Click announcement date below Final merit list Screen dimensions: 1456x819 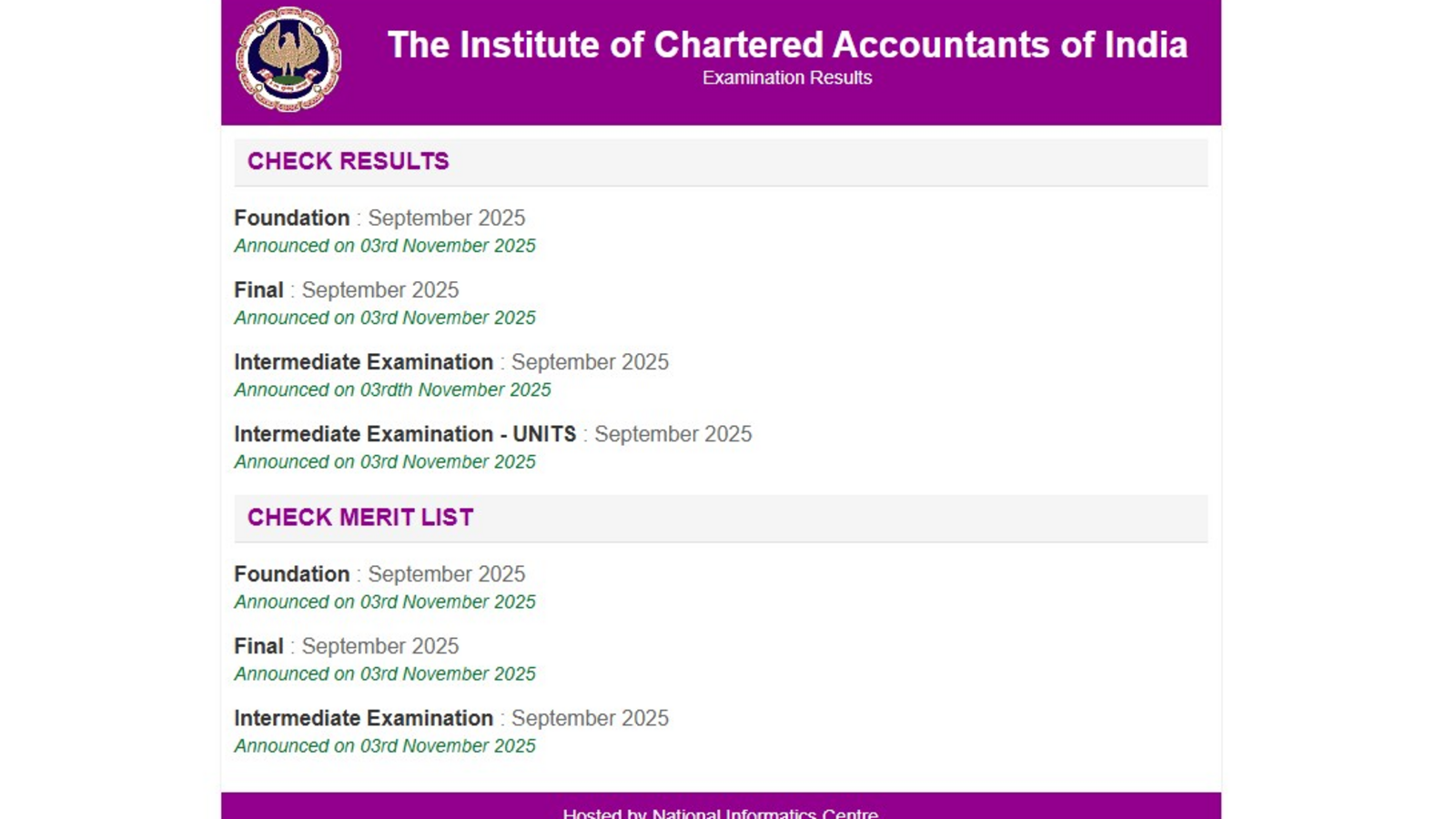[385, 673]
